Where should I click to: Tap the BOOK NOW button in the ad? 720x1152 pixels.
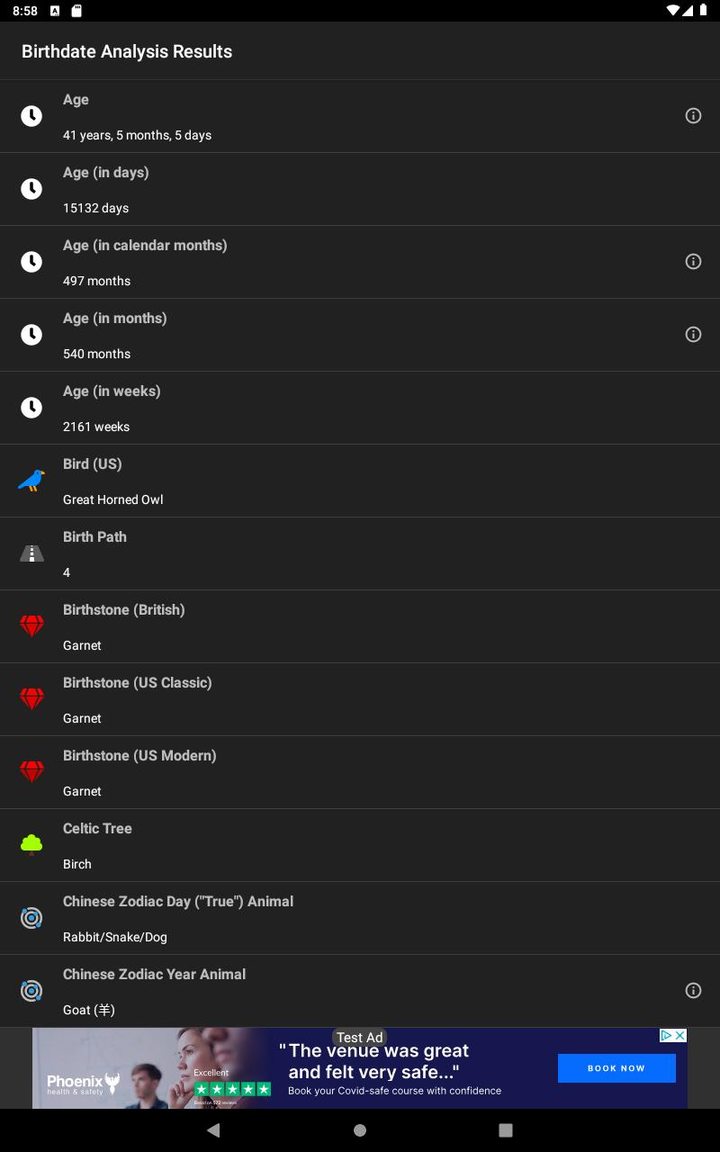(616, 1068)
